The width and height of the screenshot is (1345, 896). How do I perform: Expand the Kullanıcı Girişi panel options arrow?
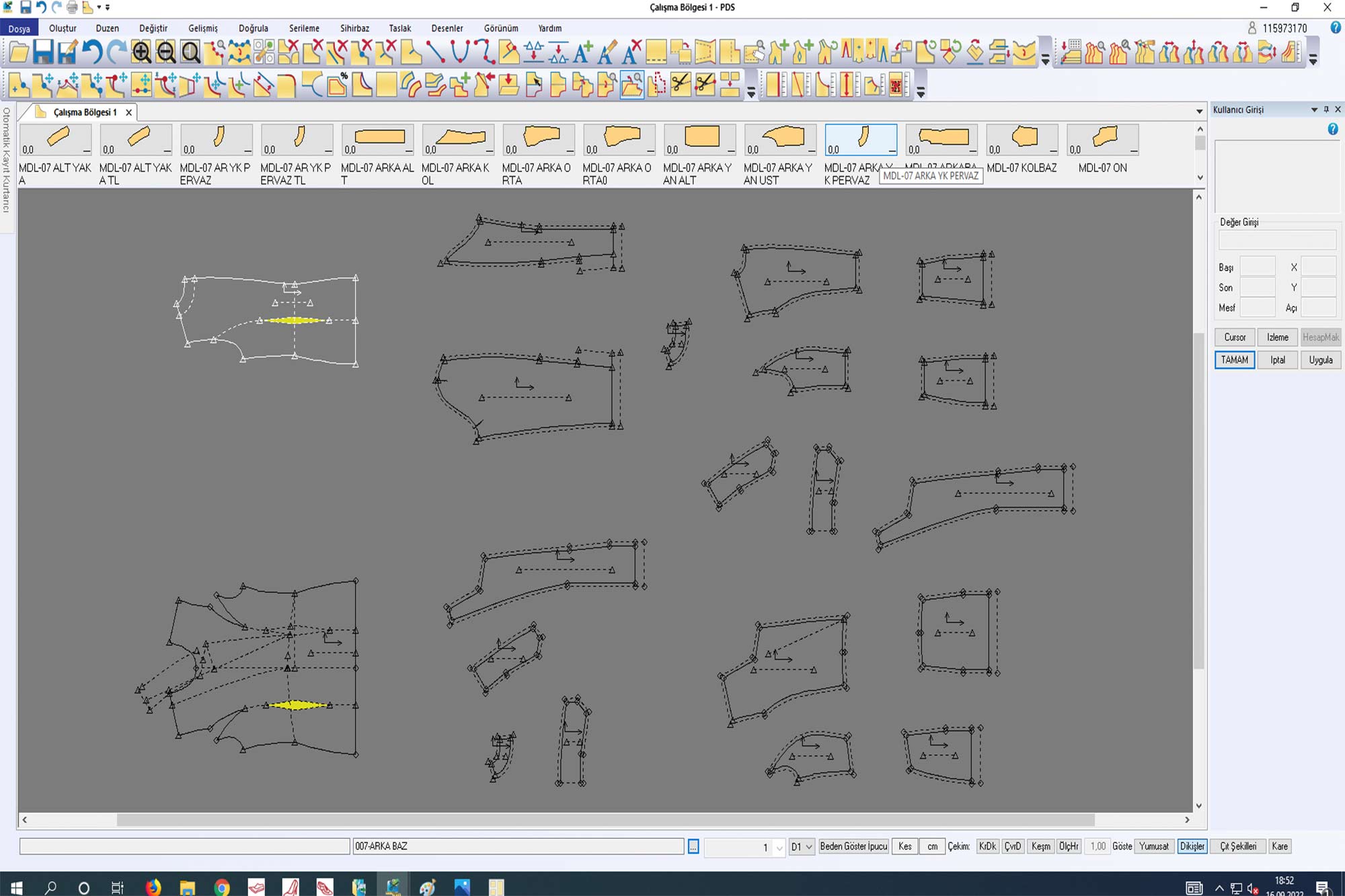coord(1314,110)
